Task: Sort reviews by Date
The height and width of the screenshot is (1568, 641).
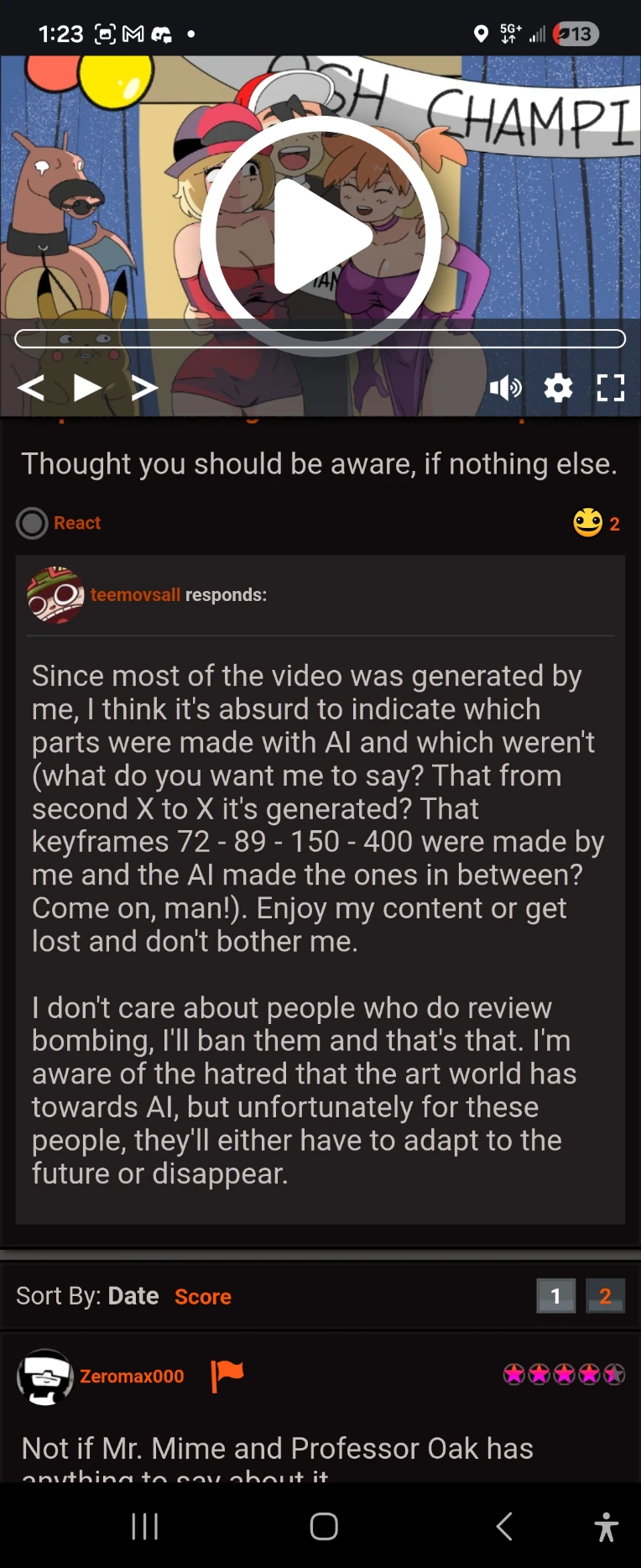Action: click(133, 1296)
